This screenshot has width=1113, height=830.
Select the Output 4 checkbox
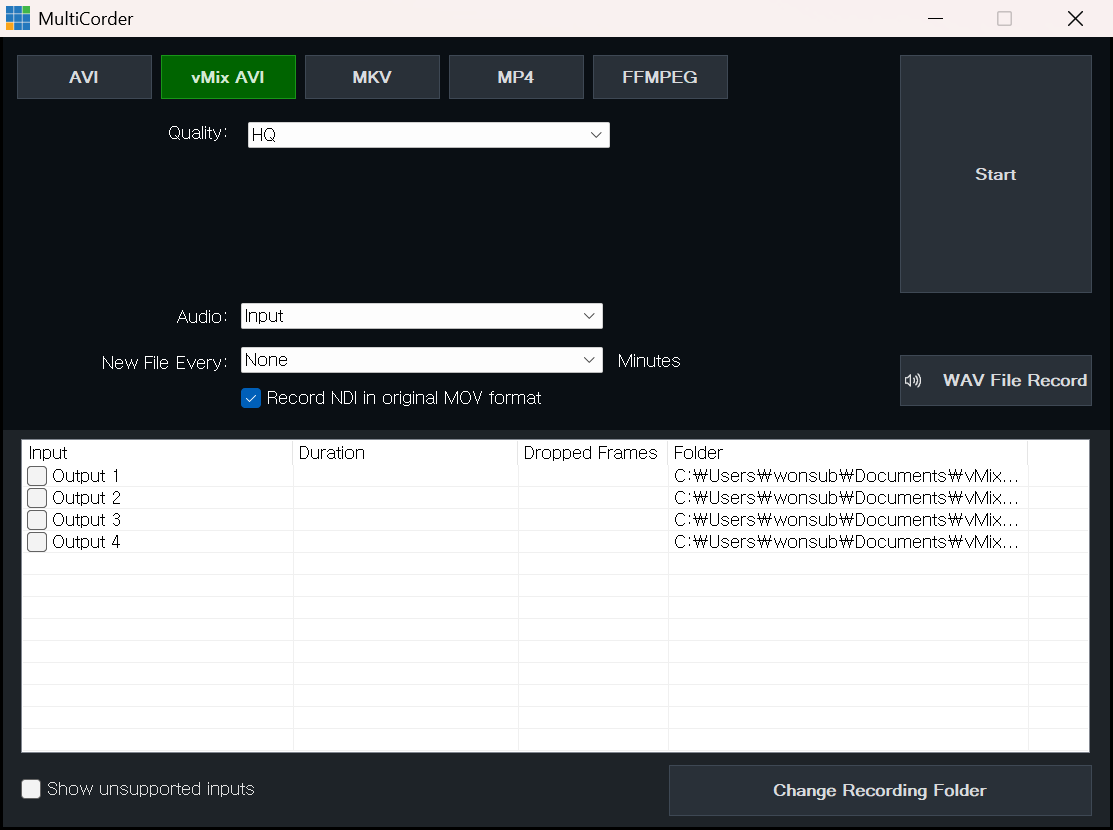(37, 542)
